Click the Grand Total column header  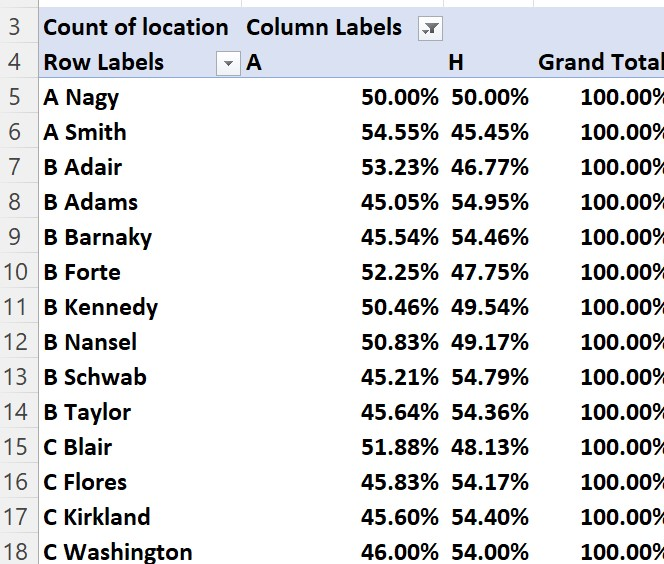pyautogui.click(x=600, y=63)
